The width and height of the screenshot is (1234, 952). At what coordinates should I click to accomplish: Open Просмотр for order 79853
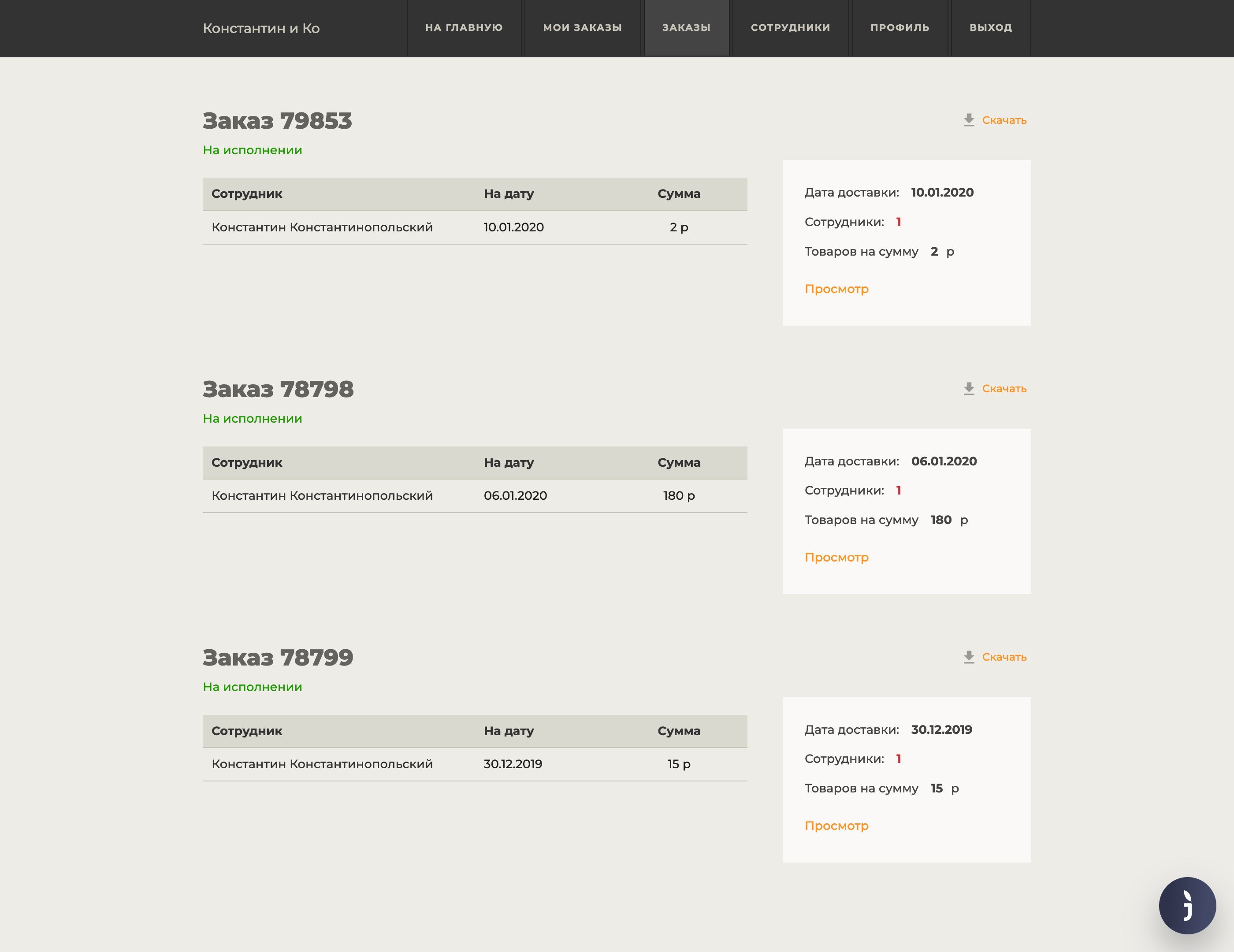[836, 289]
